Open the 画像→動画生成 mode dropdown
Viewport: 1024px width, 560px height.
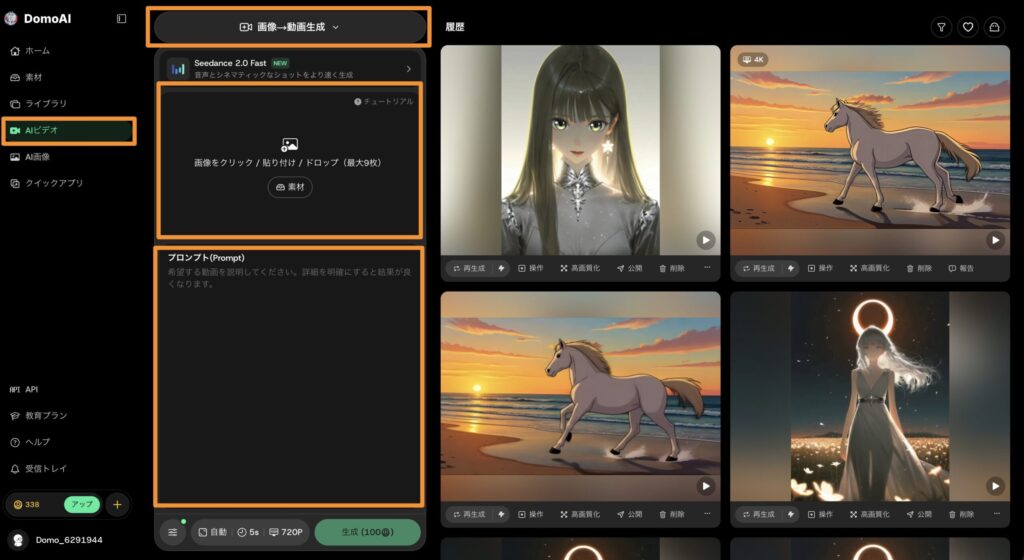(289, 27)
